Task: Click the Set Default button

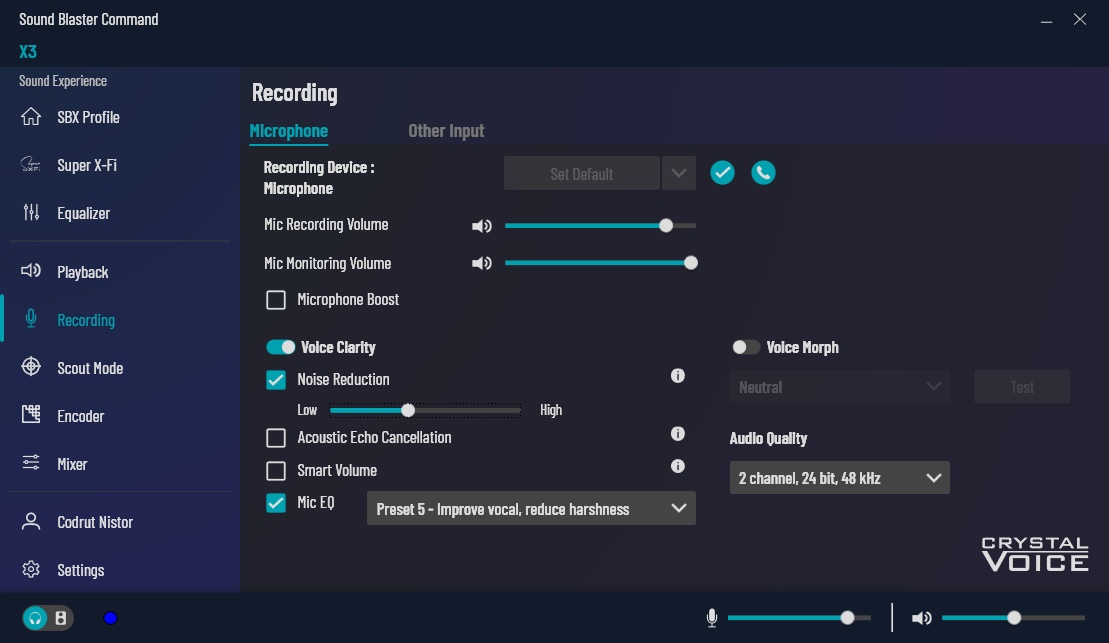Action: pos(581,173)
